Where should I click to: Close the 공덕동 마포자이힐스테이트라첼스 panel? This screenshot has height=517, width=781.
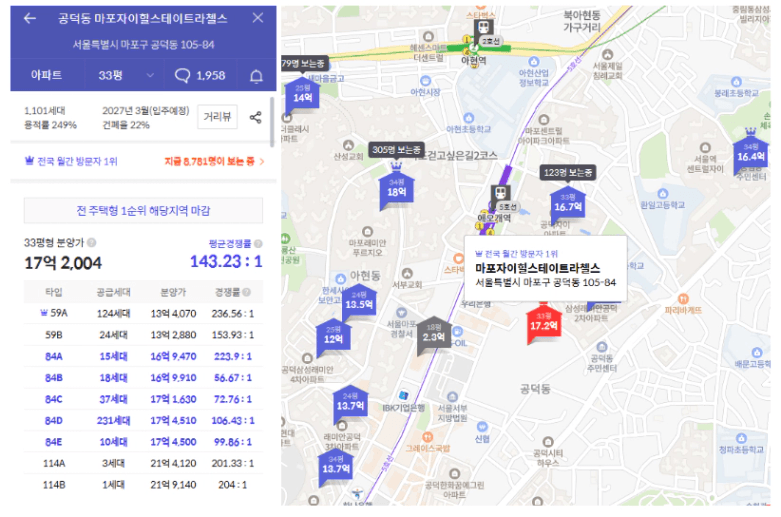258,18
